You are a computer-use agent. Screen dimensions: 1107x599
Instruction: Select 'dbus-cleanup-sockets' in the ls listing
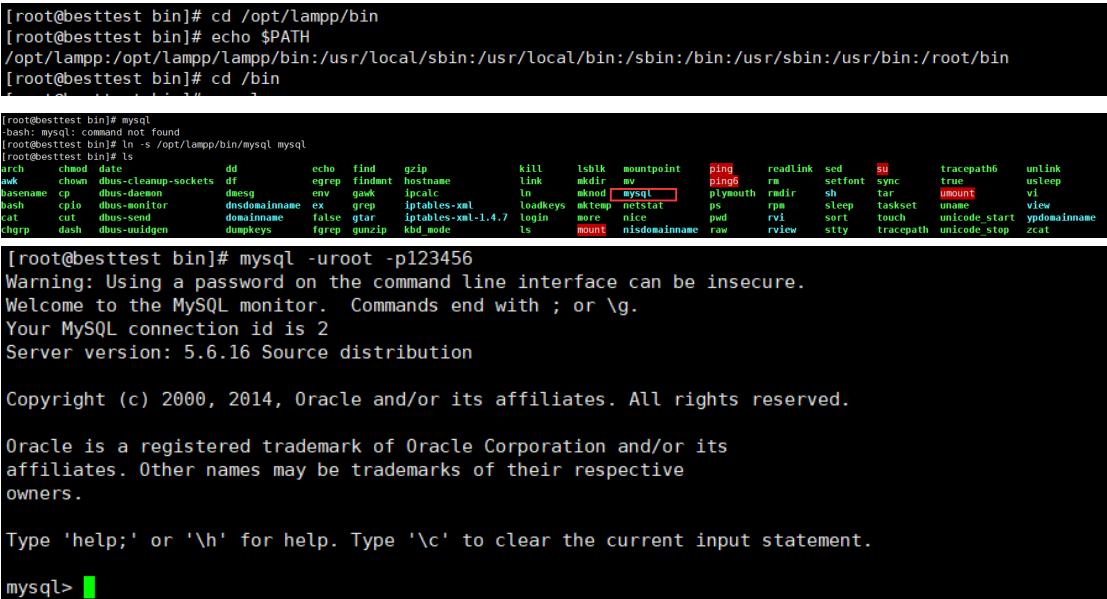(x=156, y=181)
